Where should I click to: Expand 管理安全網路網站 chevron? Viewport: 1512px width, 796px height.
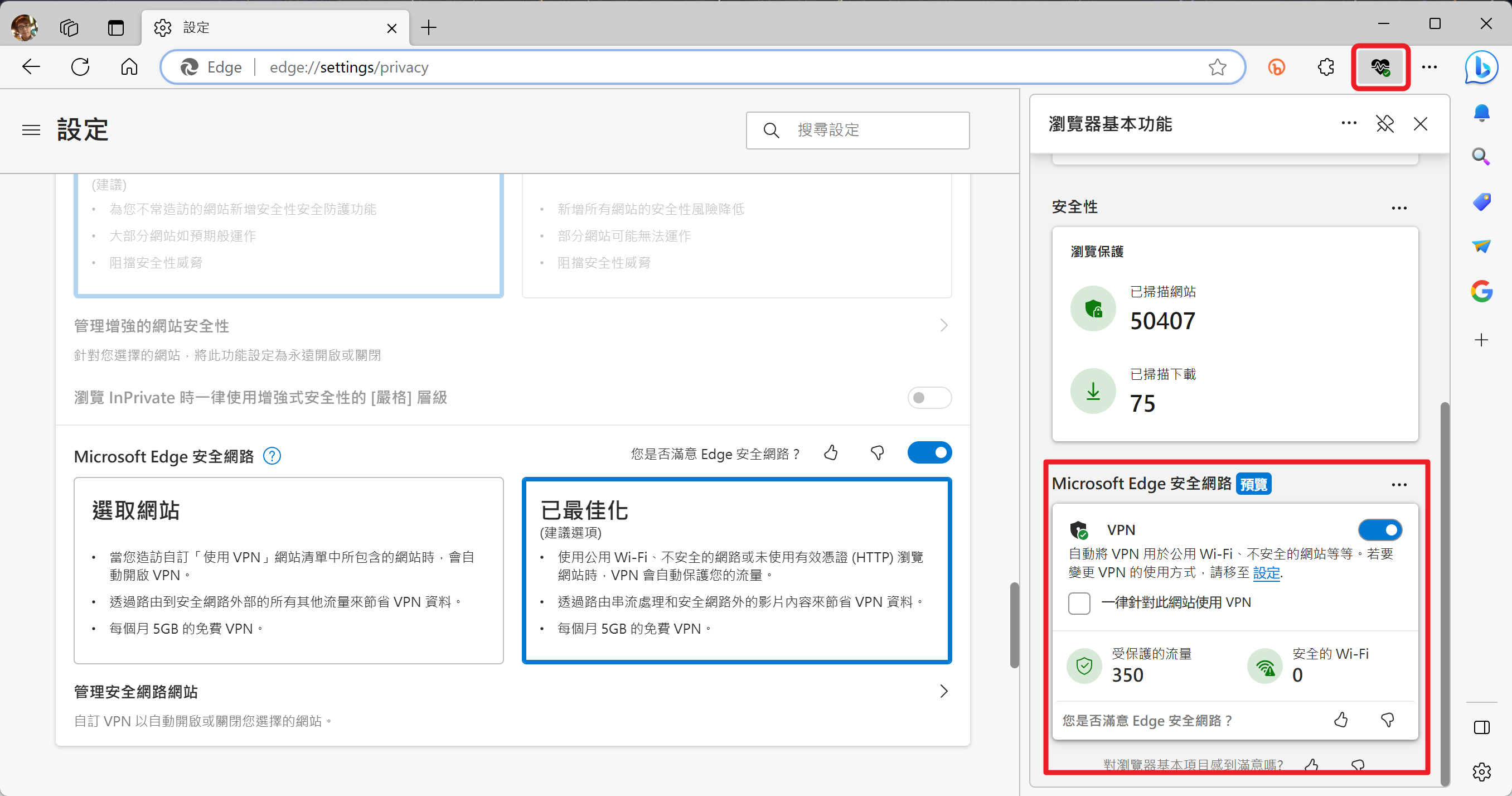coord(944,692)
